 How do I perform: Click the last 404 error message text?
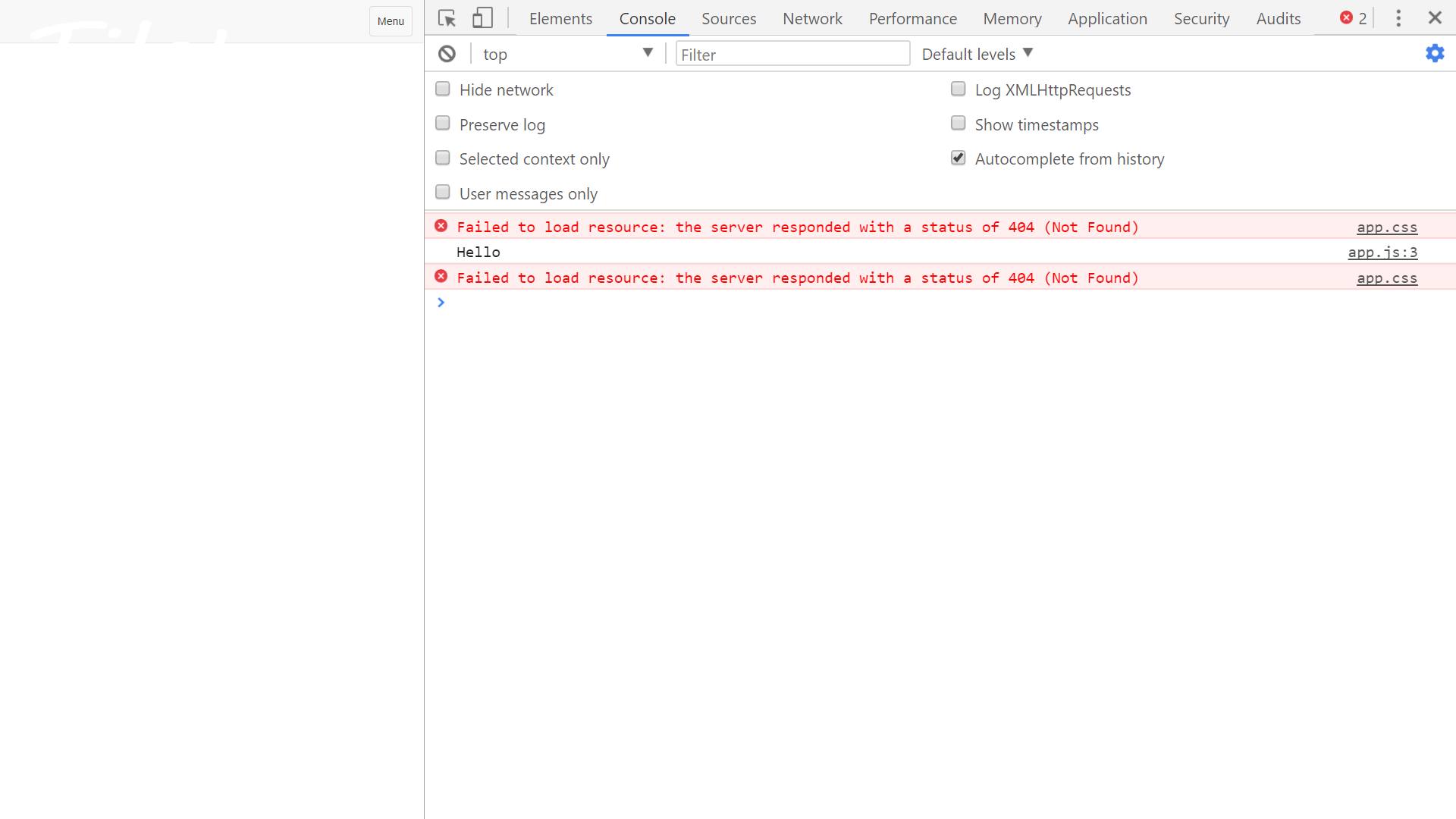click(798, 278)
